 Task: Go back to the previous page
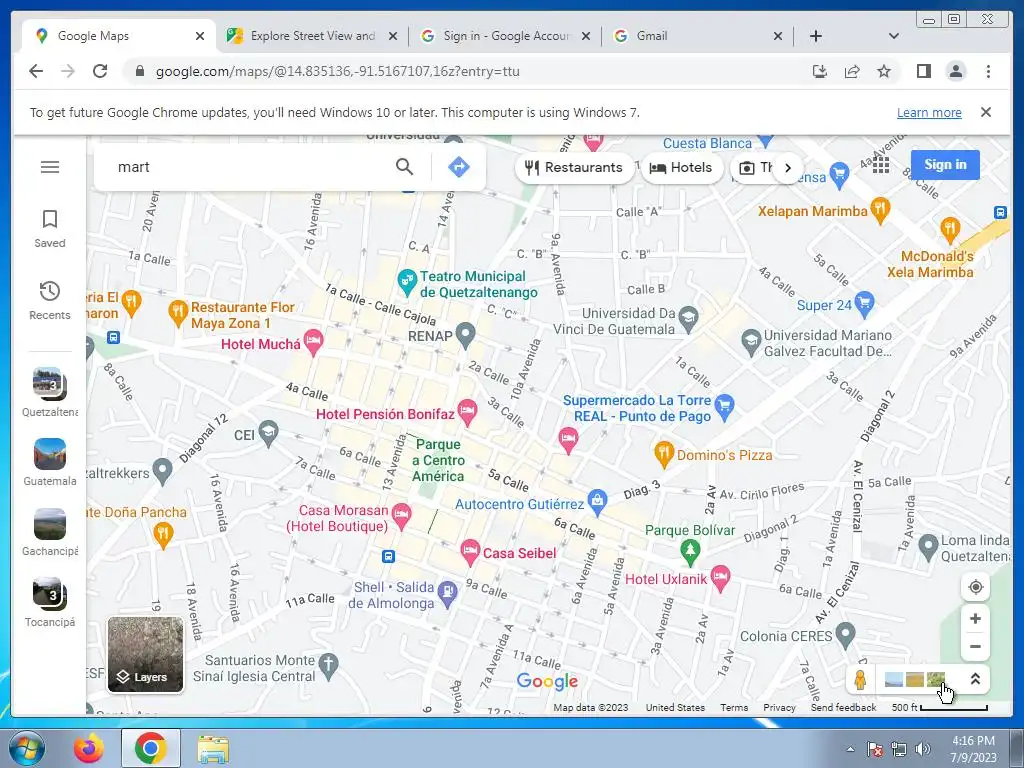point(36,71)
